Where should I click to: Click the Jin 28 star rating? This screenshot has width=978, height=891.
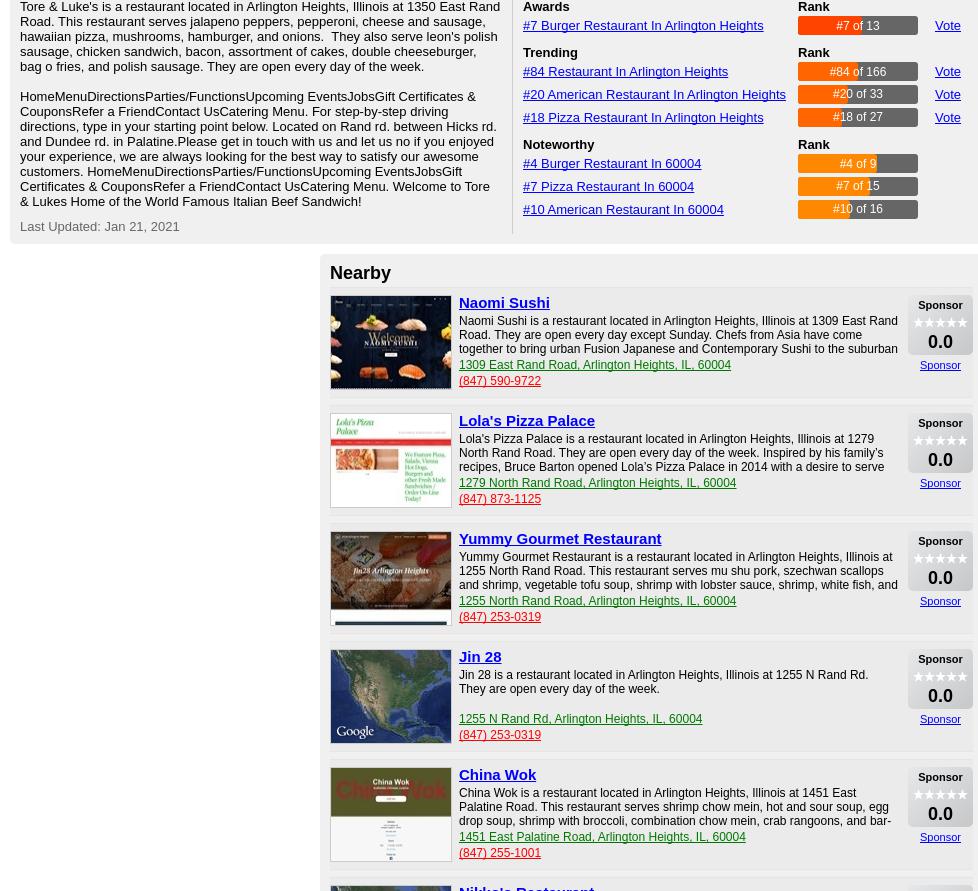click(x=940, y=677)
